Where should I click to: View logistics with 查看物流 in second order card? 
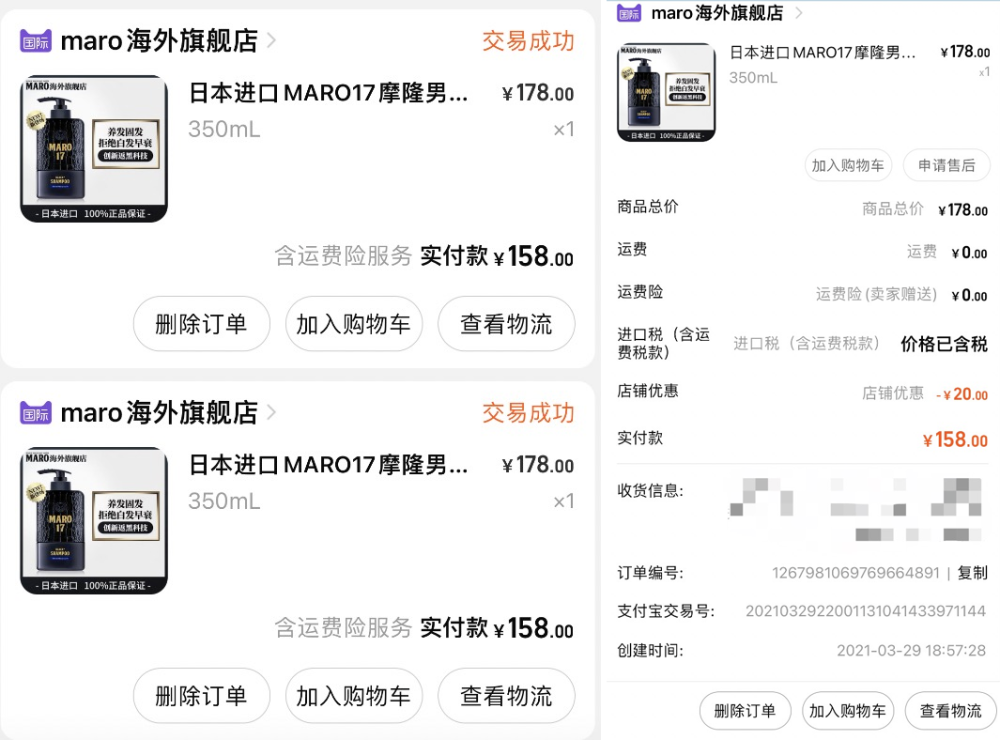(x=506, y=696)
